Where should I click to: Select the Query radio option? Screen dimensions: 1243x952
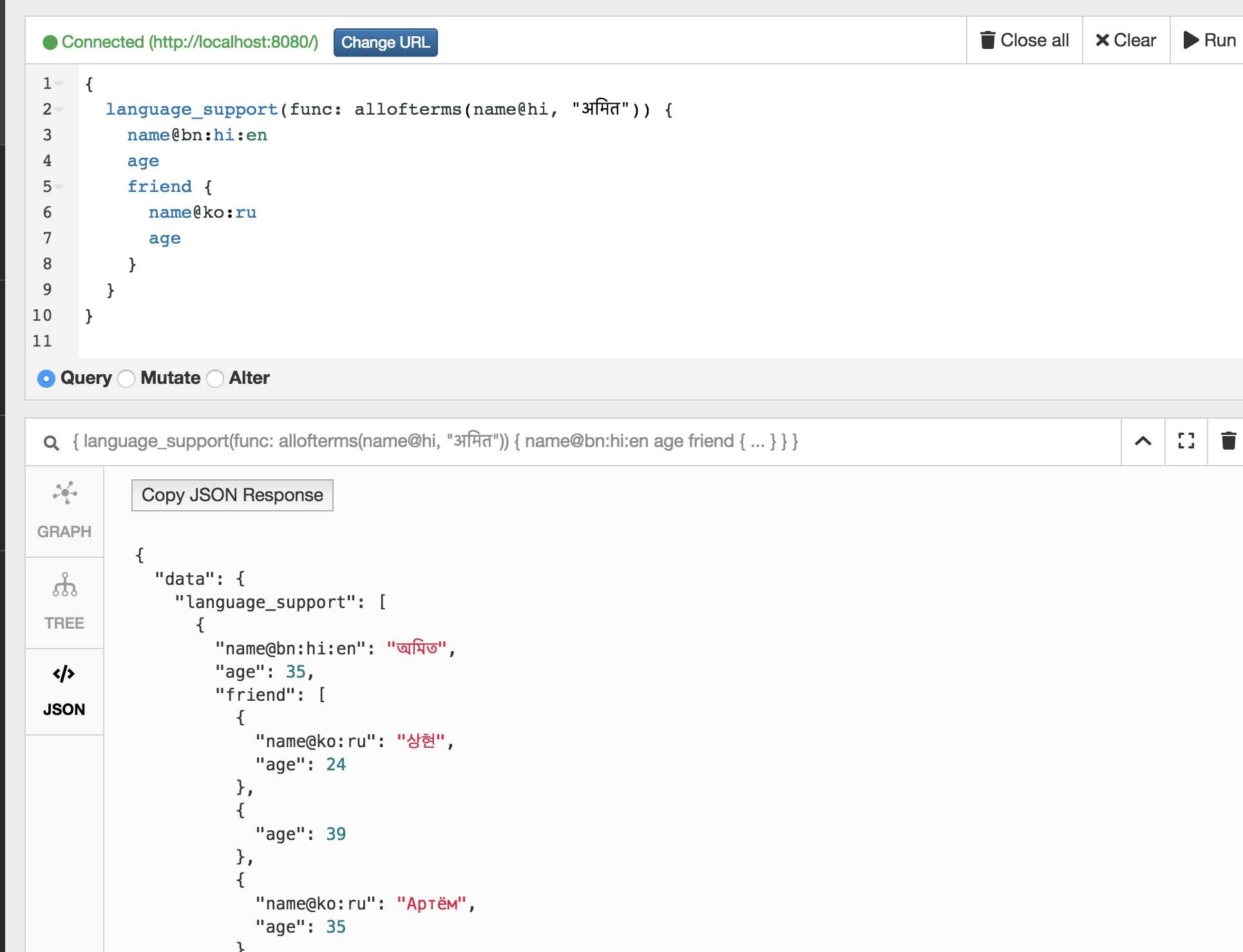[46, 379]
